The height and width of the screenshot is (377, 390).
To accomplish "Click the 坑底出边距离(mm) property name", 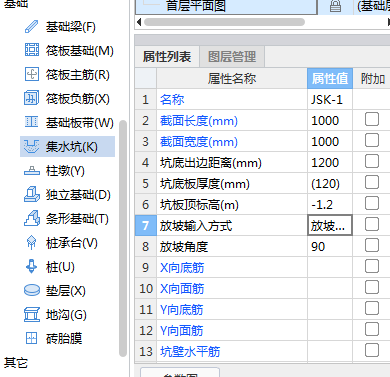I will (211, 163).
